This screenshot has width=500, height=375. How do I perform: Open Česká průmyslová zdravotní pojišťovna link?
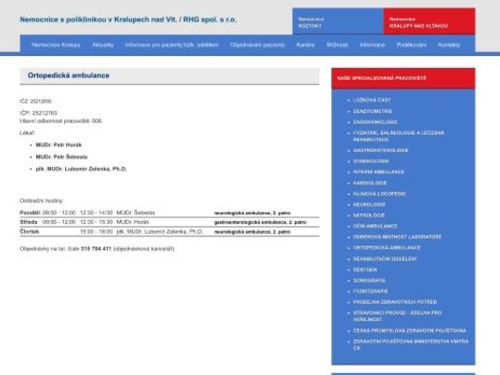(x=410, y=330)
